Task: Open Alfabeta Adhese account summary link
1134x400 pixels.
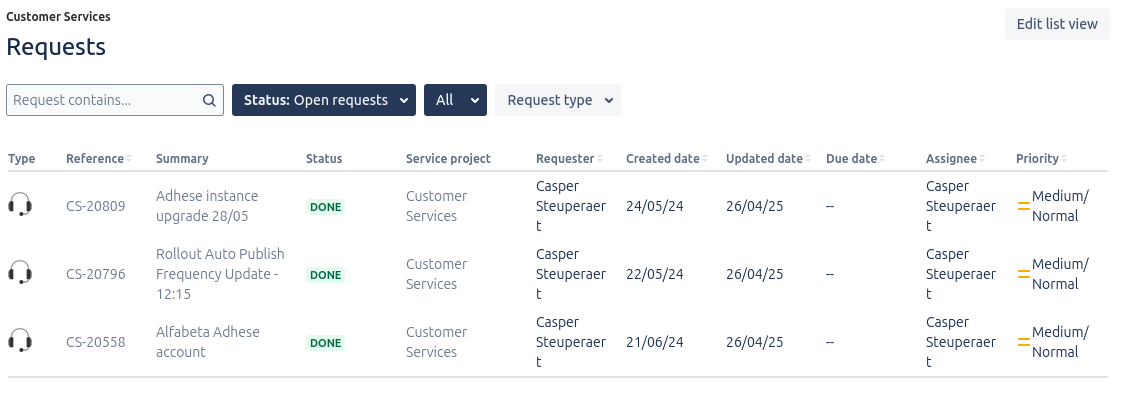Action: point(208,341)
